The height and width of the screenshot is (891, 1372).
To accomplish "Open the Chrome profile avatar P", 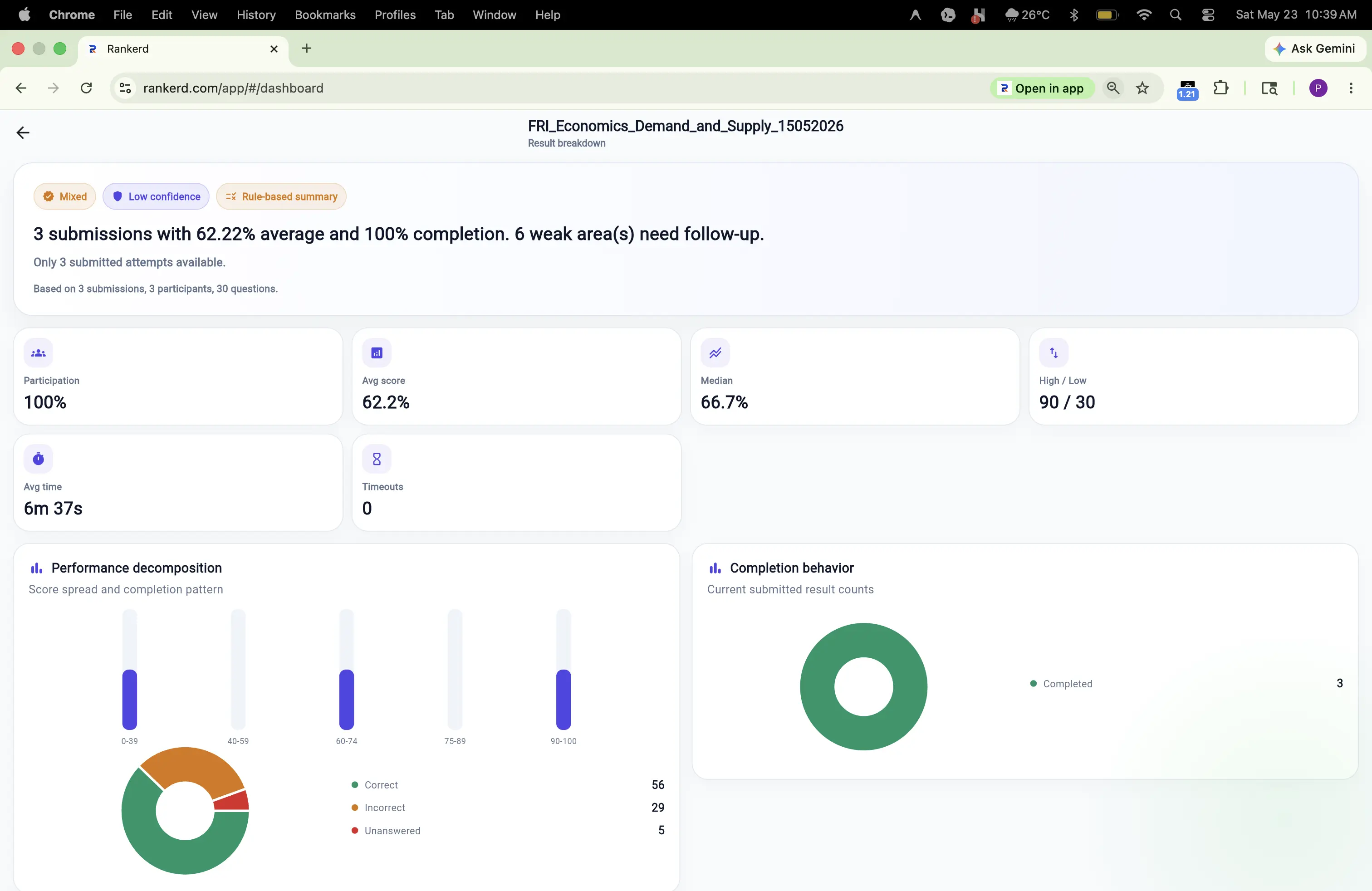I will point(1318,88).
